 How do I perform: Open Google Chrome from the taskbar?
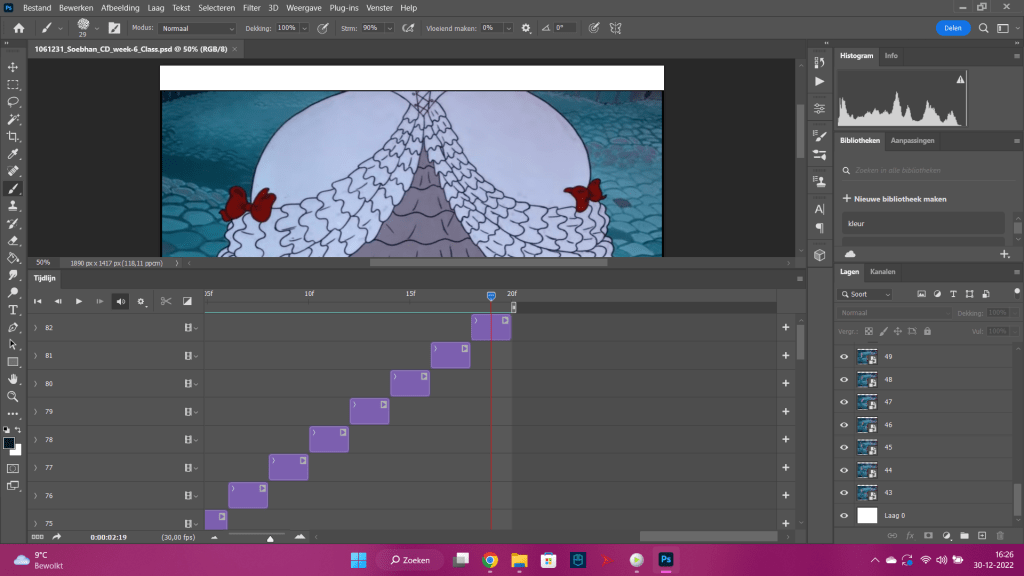point(490,560)
